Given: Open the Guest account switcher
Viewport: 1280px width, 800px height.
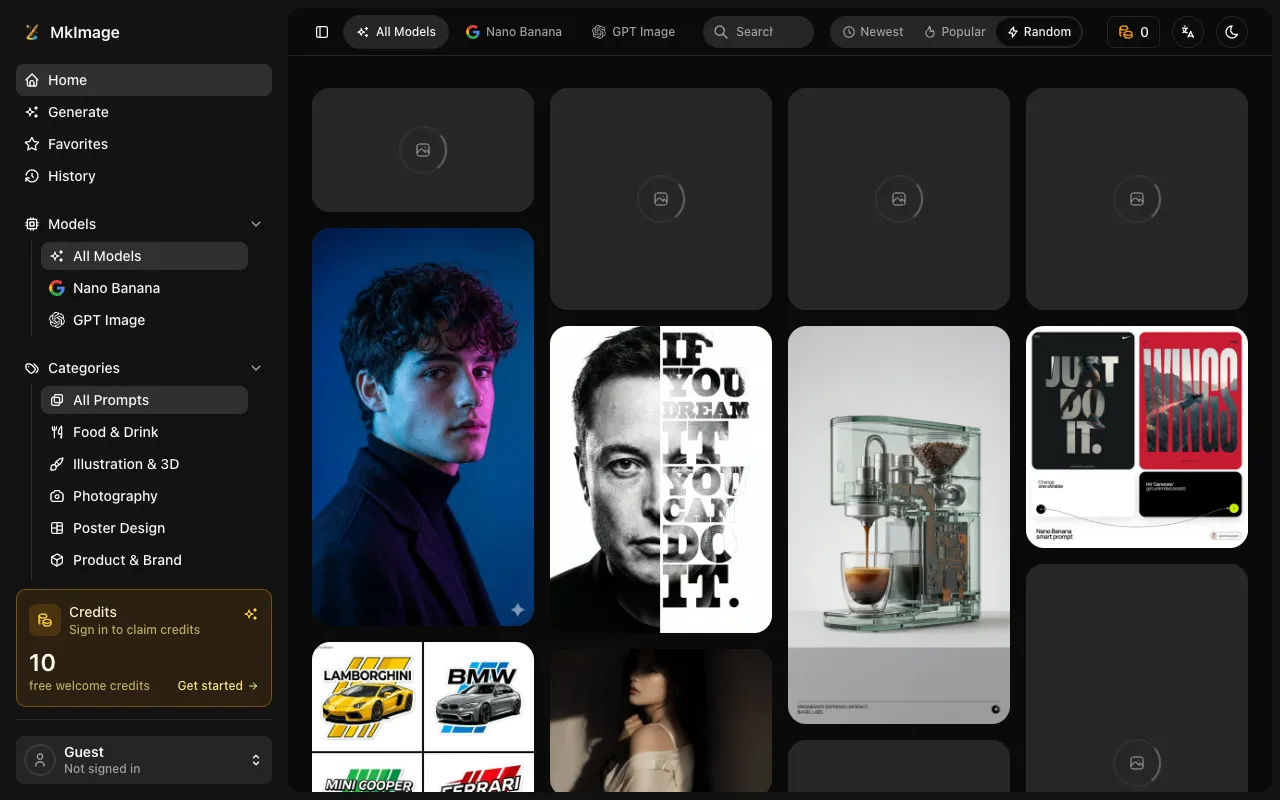Looking at the screenshot, I should click(x=144, y=760).
